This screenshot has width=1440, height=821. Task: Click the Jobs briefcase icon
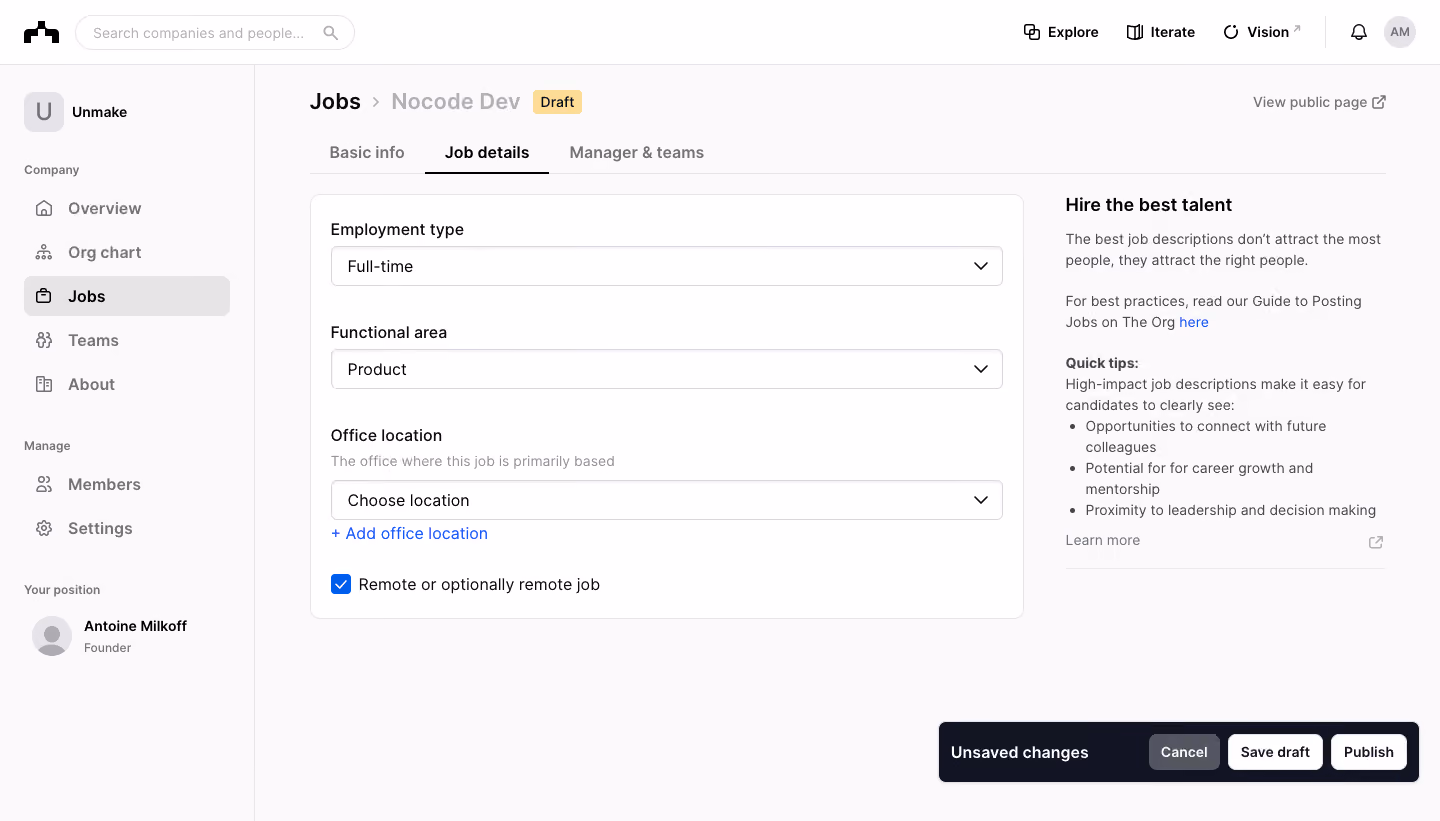[x=44, y=296]
